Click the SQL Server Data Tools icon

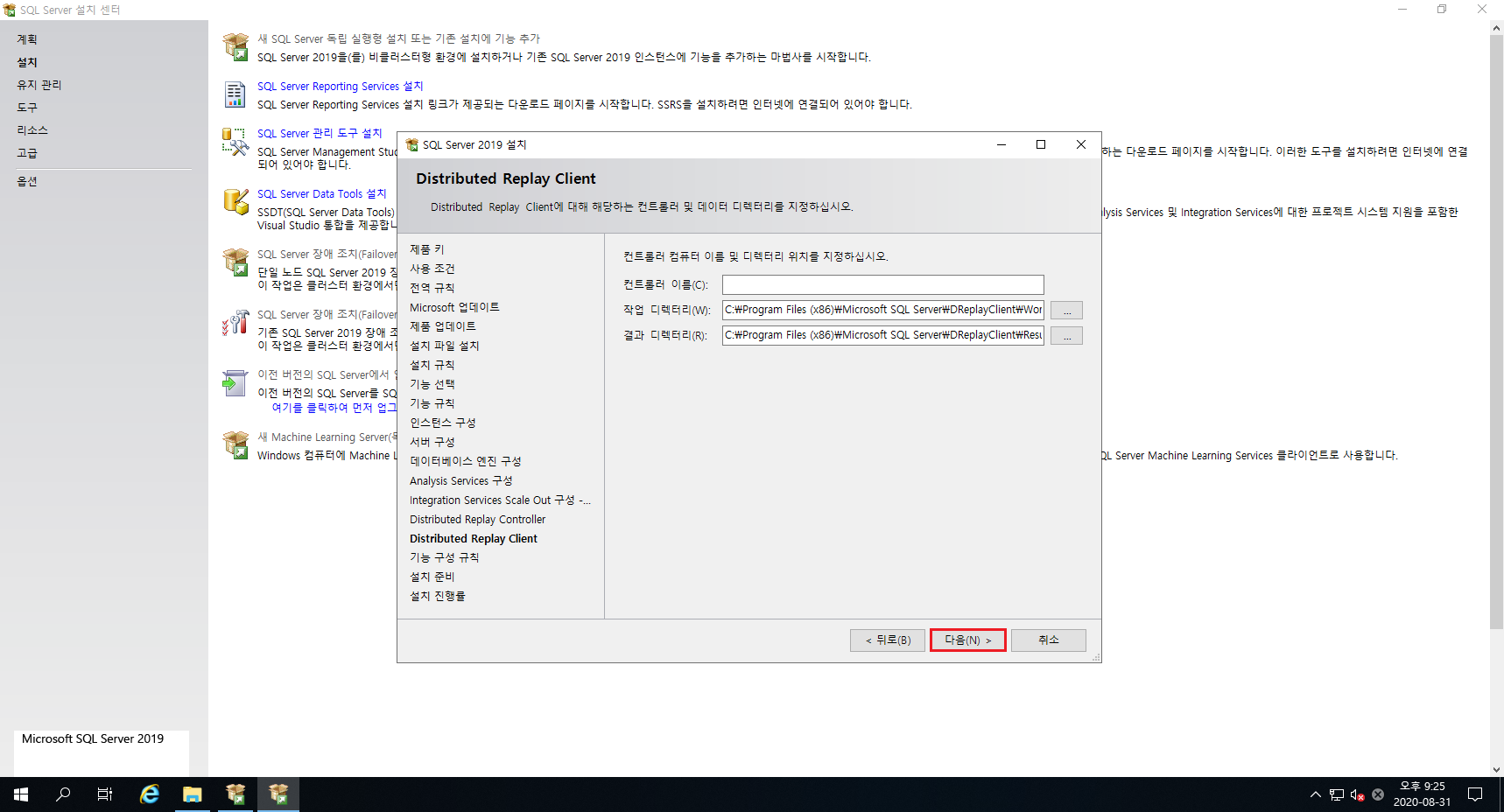click(x=235, y=201)
